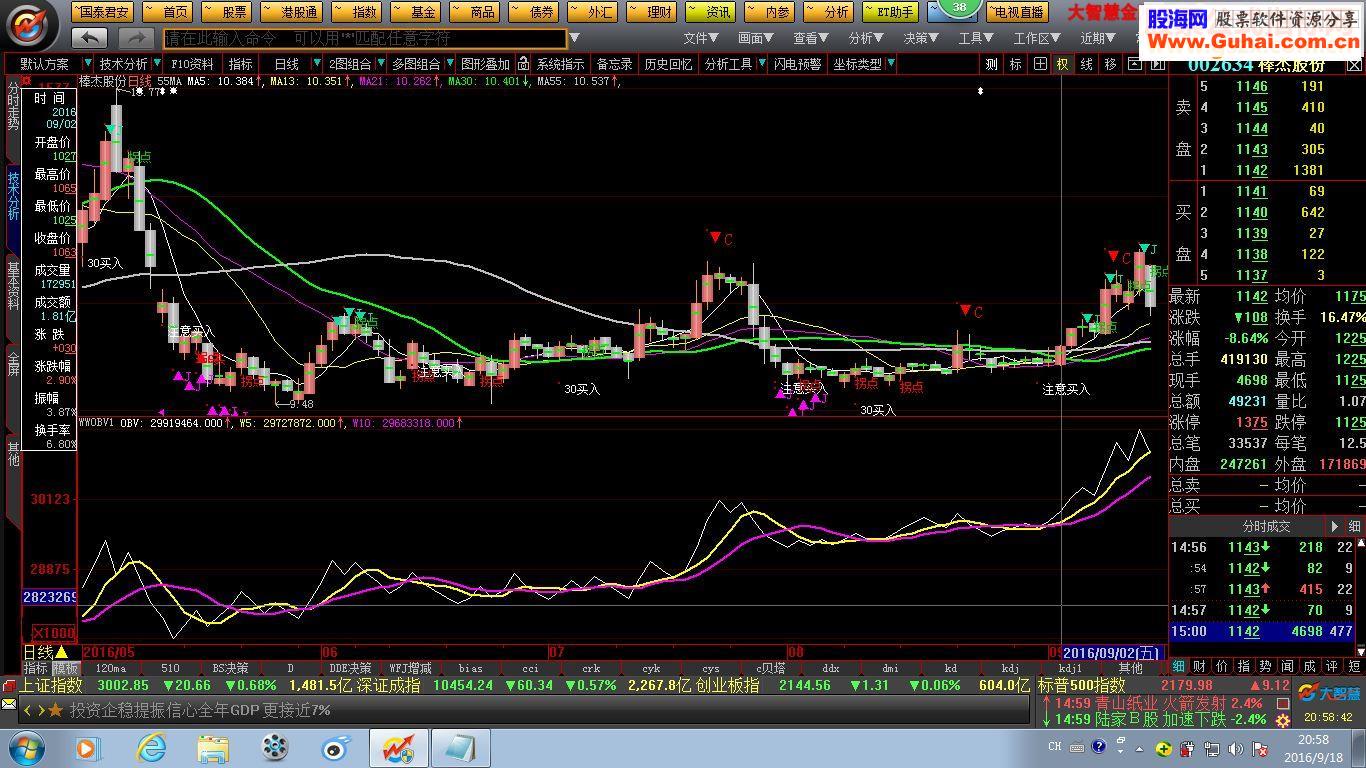
Task: Open File Explorer folder on taskbar
Action: pos(213,748)
